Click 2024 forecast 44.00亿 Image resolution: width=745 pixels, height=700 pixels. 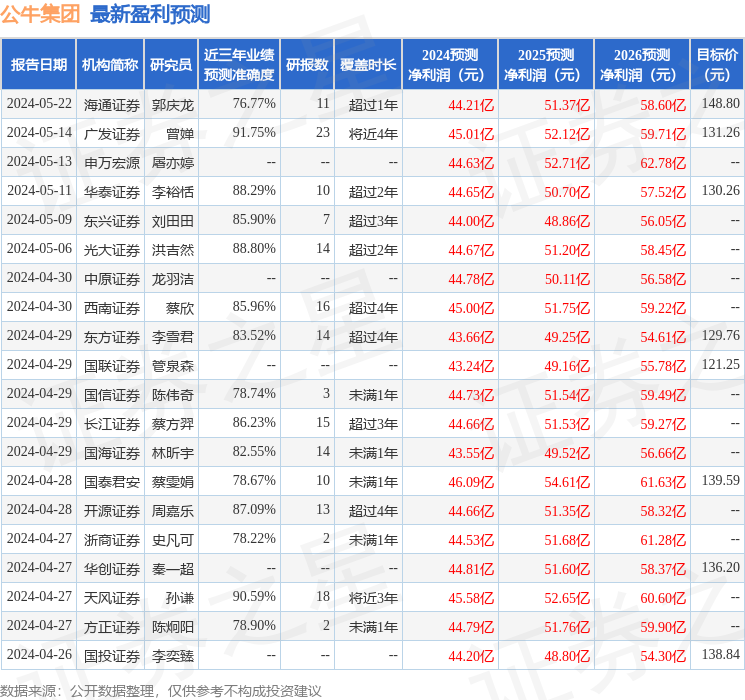471,221
